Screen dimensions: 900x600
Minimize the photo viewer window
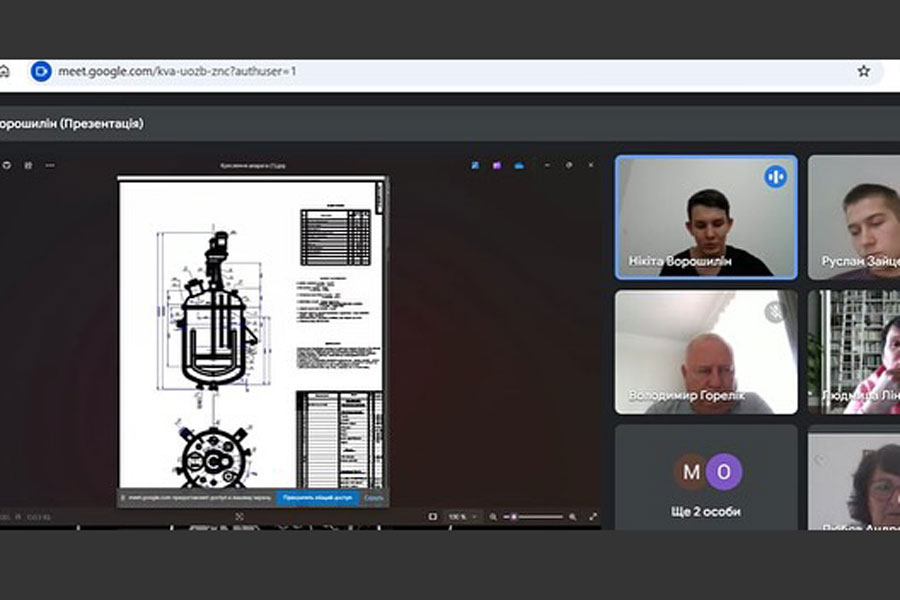point(547,165)
